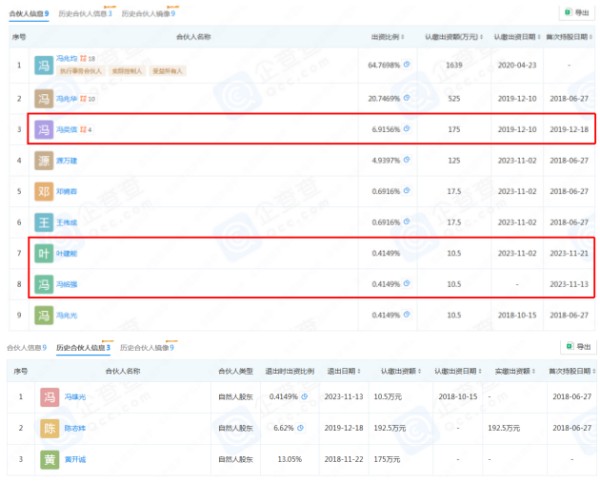
Task: Click the info icon beside 0.4149% in row 8
Action: pyautogui.click(x=406, y=284)
